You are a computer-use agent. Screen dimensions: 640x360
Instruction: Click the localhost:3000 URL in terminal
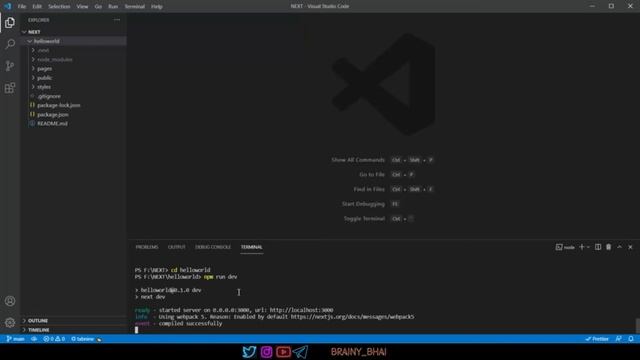coord(301,310)
